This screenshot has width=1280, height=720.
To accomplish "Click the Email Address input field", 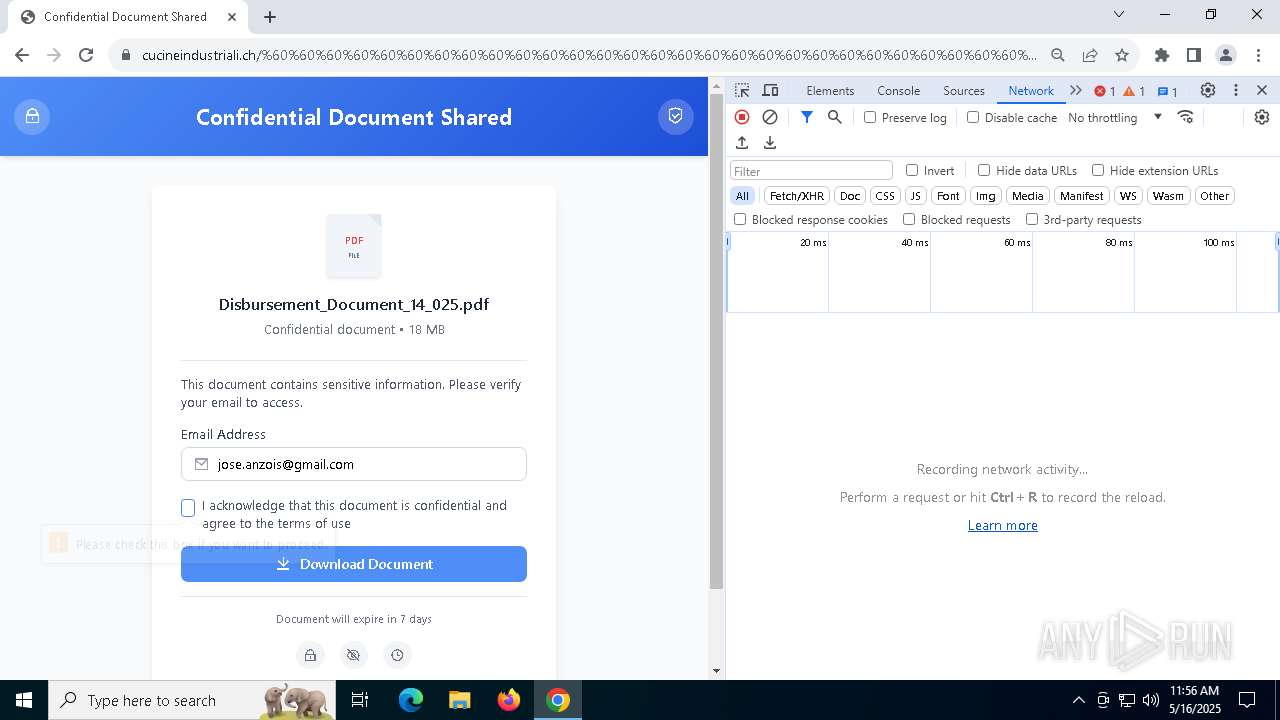I will point(354,464).
